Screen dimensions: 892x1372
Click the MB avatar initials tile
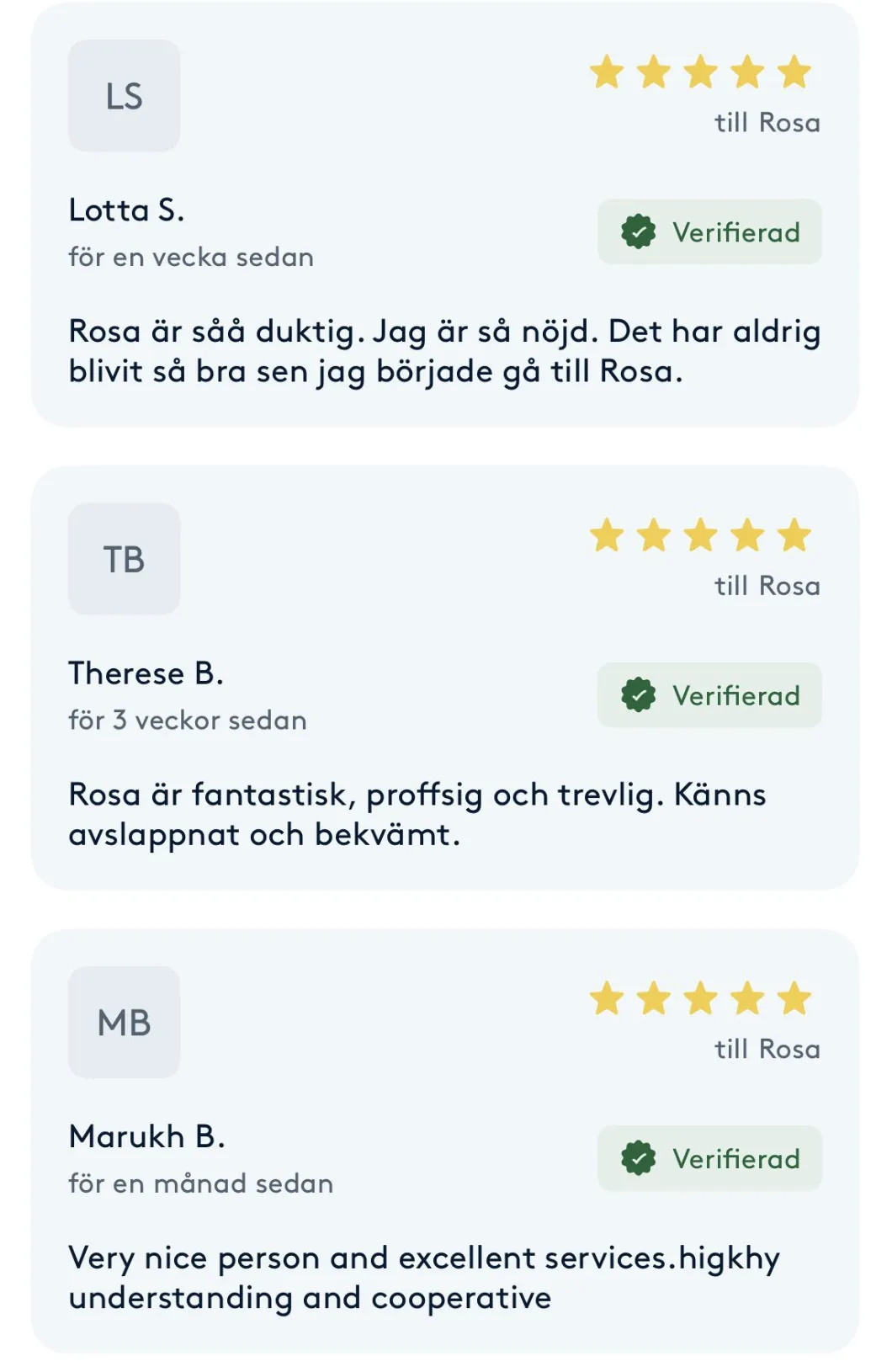pyautogui.click(x=124, y=1022)
